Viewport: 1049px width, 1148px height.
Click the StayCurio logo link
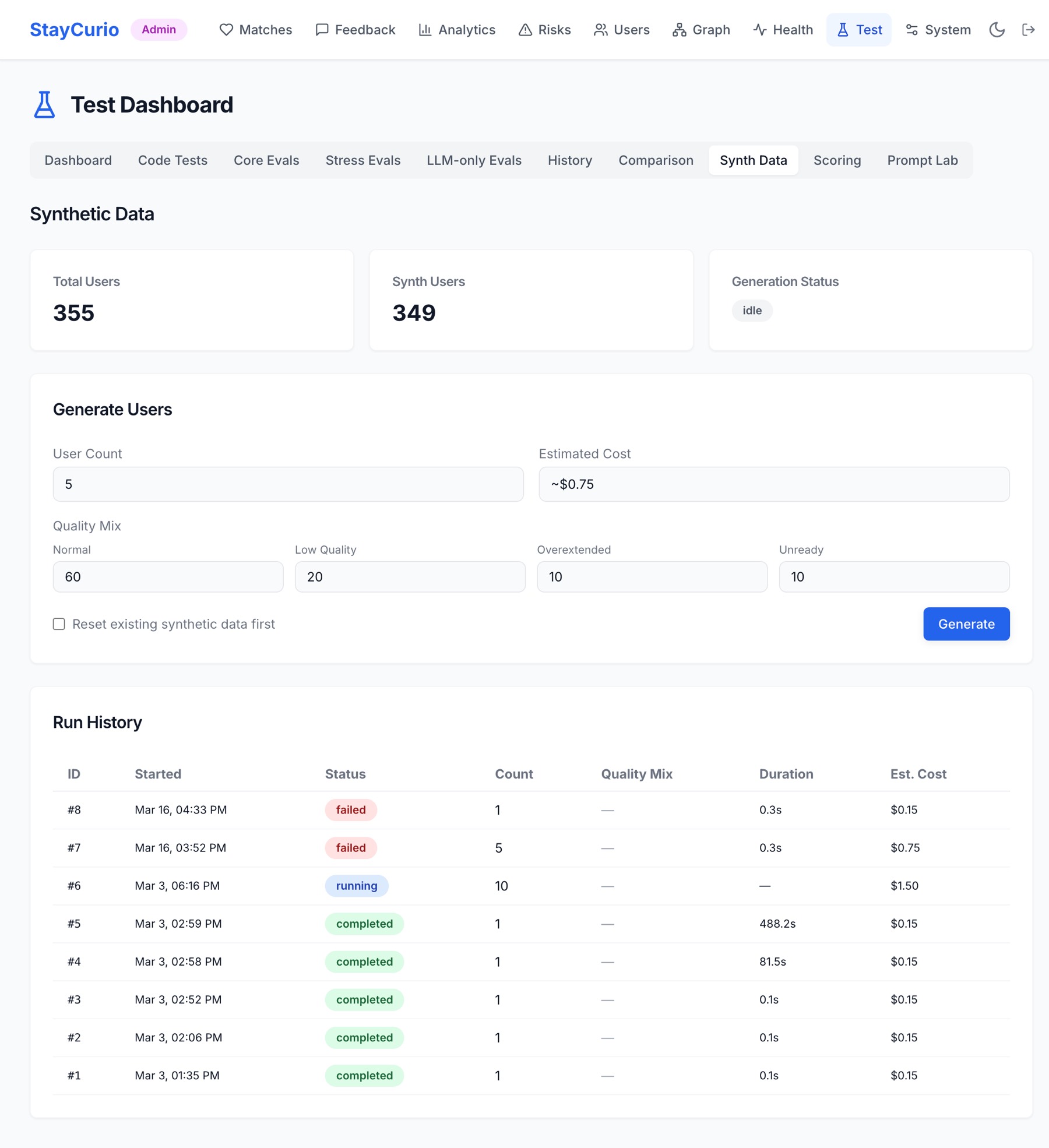(x=75, y=30)
